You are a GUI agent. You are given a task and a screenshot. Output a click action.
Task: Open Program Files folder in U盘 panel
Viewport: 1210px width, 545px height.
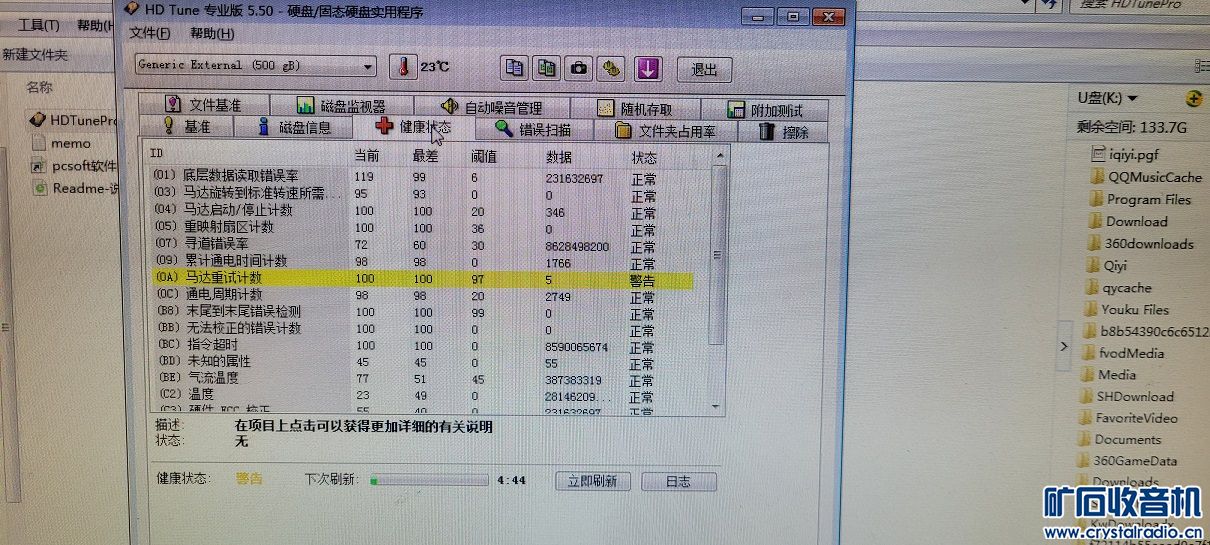point(1140,199)
